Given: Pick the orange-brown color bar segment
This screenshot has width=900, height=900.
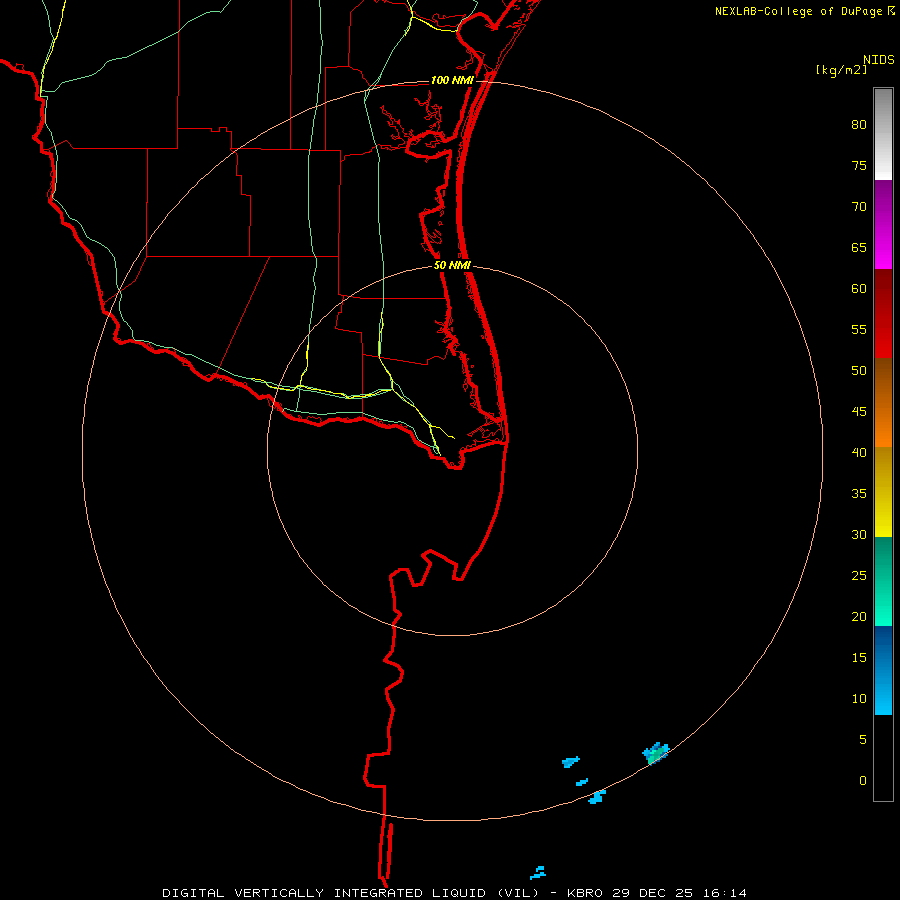Looking at the screenshot, I should (x=883, y=402).
